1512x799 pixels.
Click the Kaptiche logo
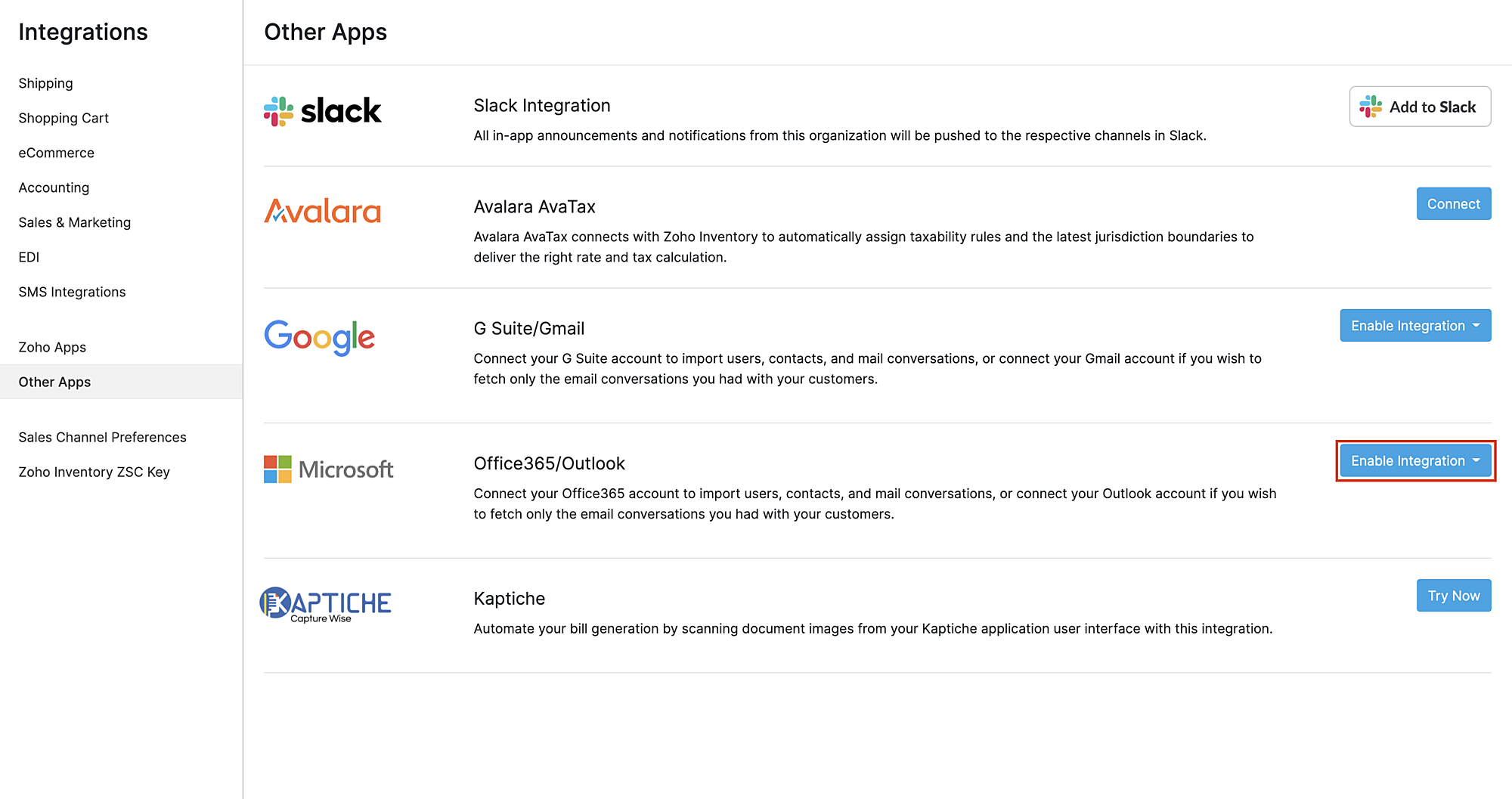pyautogui.click(x=326, y=605)
